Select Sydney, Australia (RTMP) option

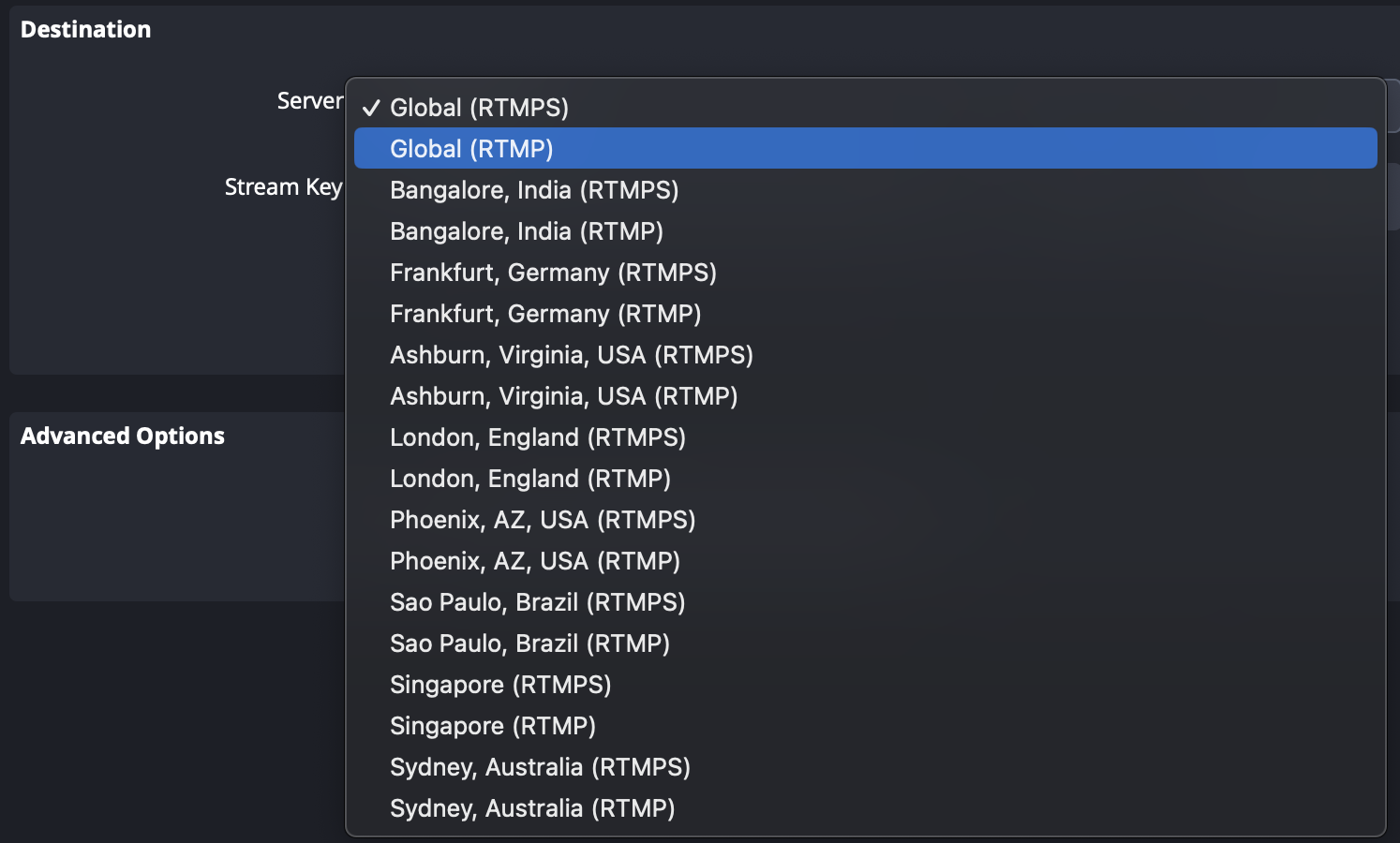tap(532, 808)
